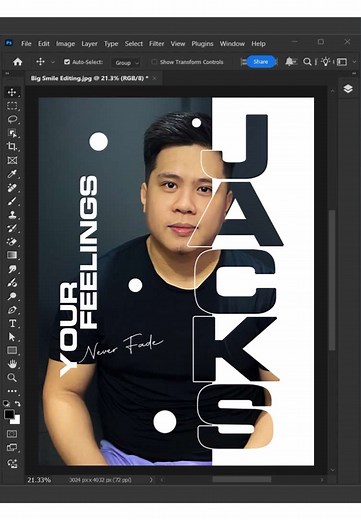Open the Edit Toolbar three-dots menu

[12, 391]
